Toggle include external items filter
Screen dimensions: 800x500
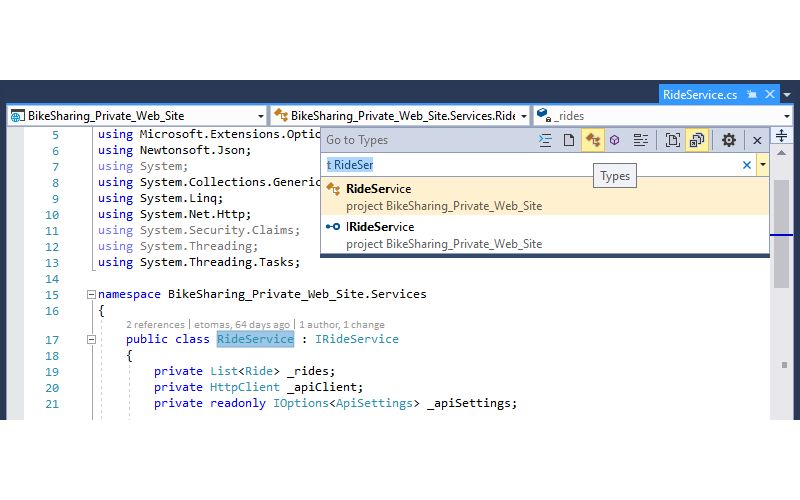[697, 141]
